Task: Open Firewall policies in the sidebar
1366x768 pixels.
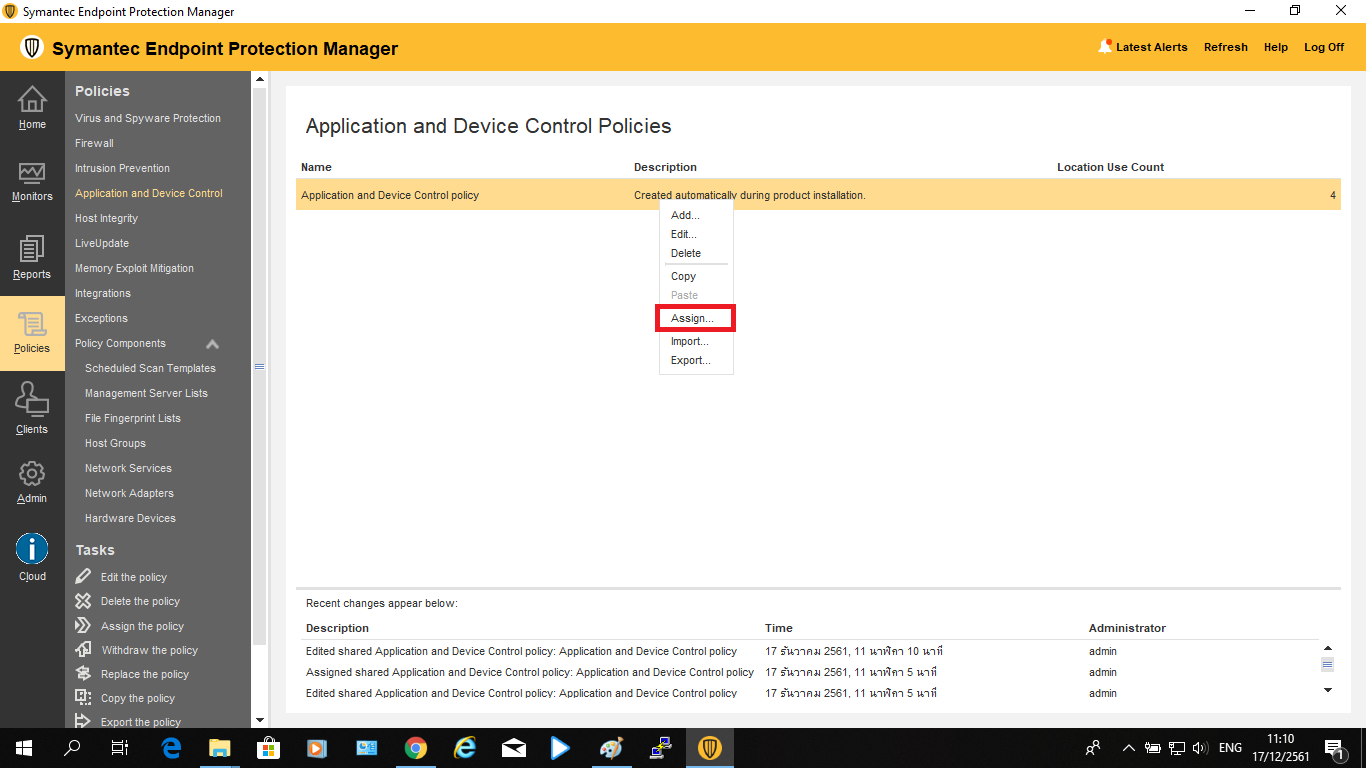Action: (x=94, y=143)
